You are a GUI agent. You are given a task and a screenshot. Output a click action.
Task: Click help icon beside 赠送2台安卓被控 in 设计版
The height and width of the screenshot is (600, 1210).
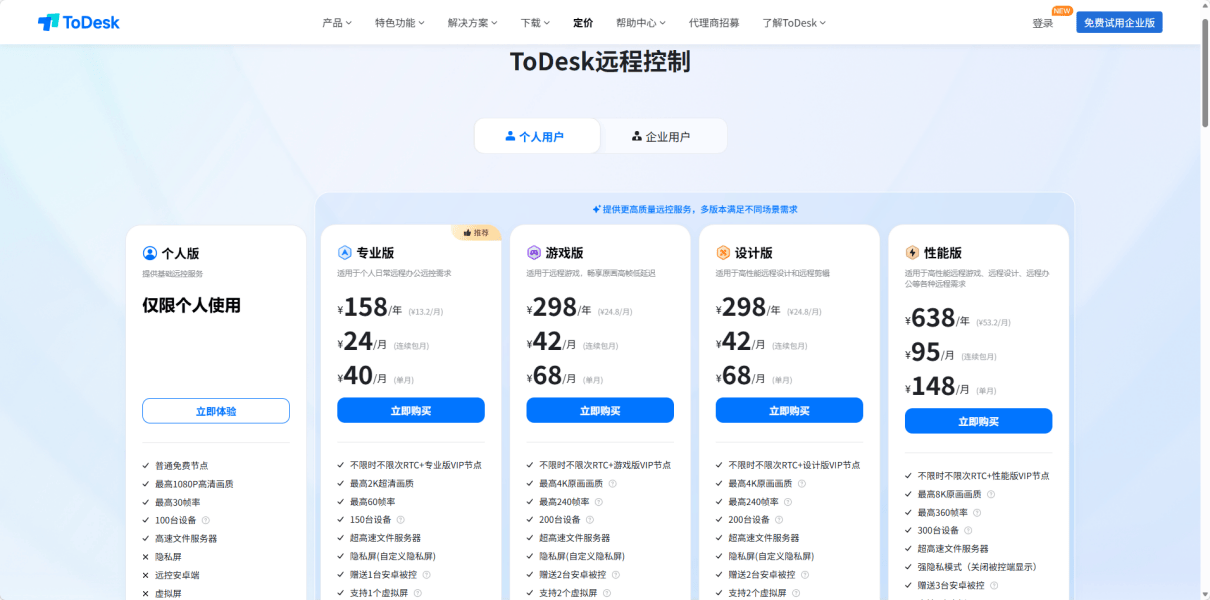pos(804,575)
